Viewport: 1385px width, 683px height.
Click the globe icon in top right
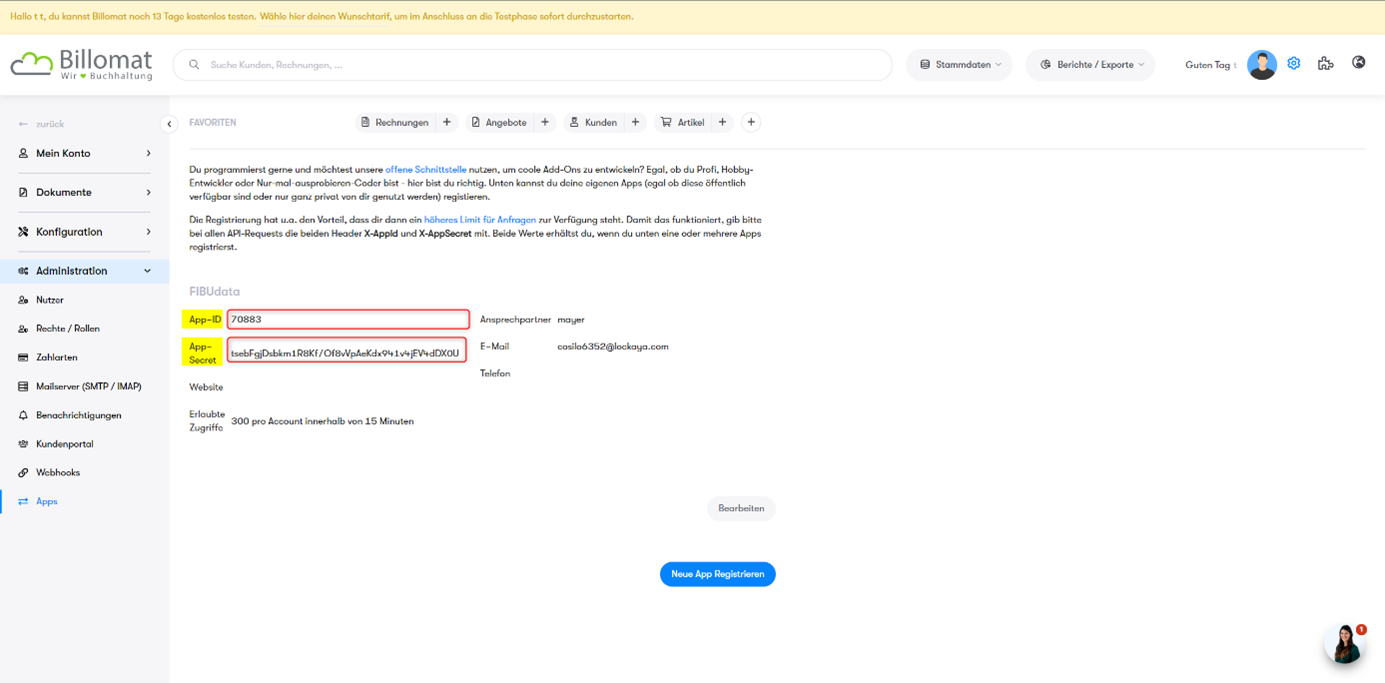pos(1358,62)
